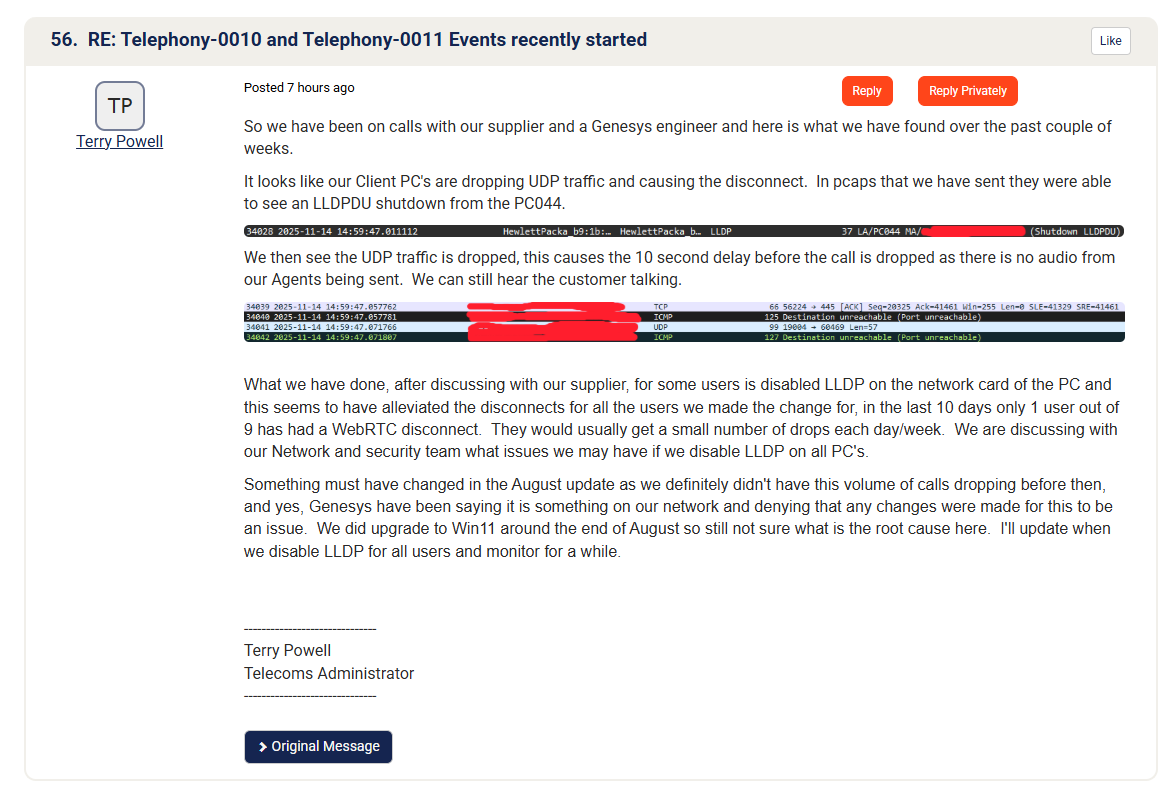Click the TP avatar icon
Screen dimensions: 1172x790
[x=120, y=106]
